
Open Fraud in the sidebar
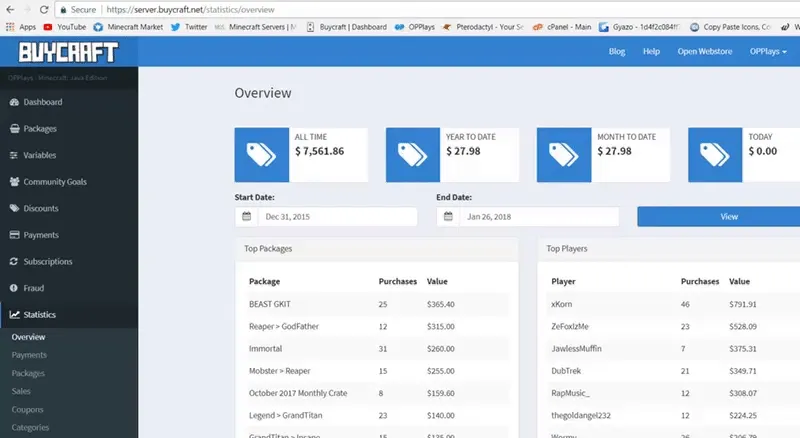69,288
